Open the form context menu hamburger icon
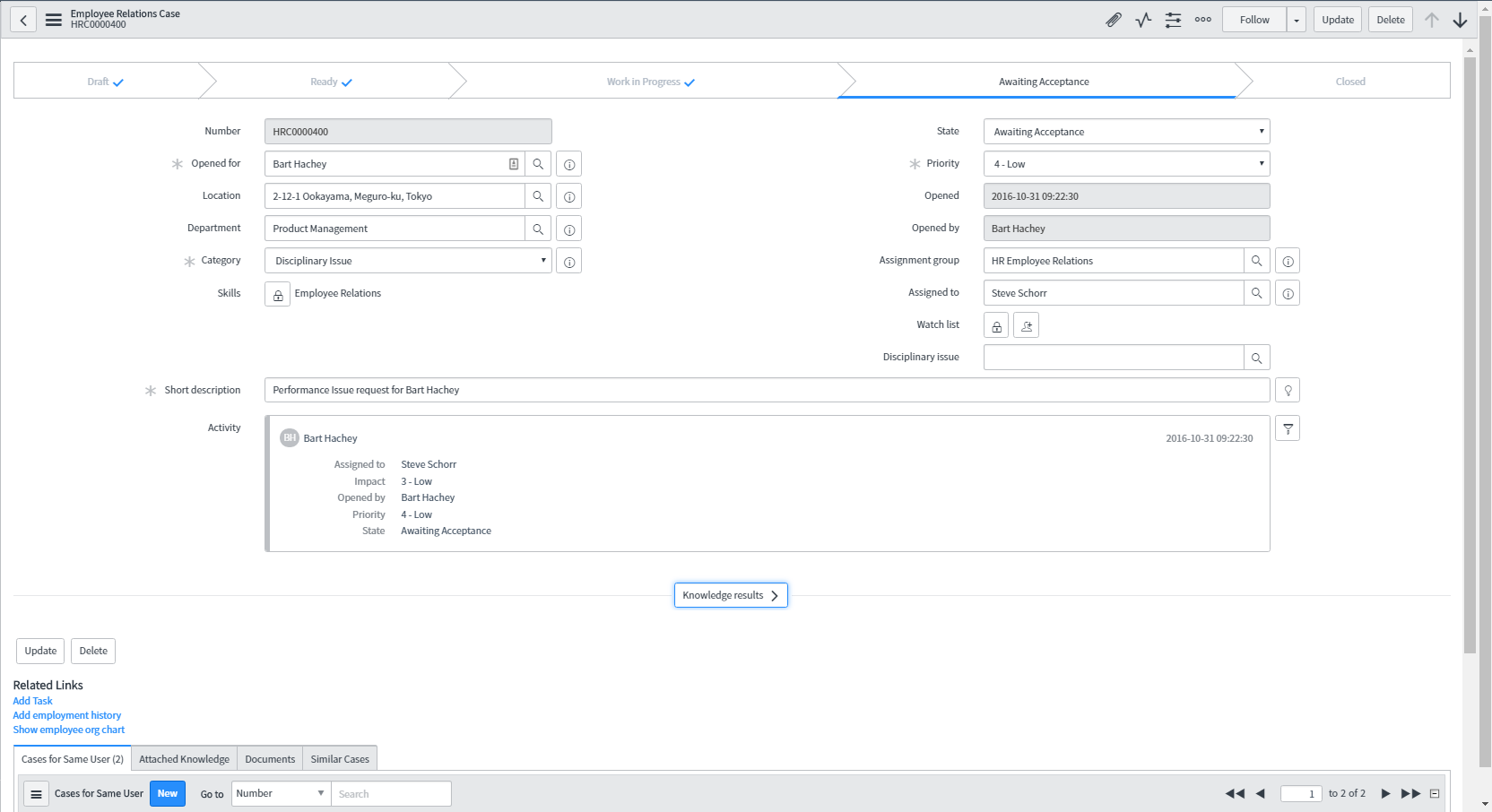 pos(54,20)
